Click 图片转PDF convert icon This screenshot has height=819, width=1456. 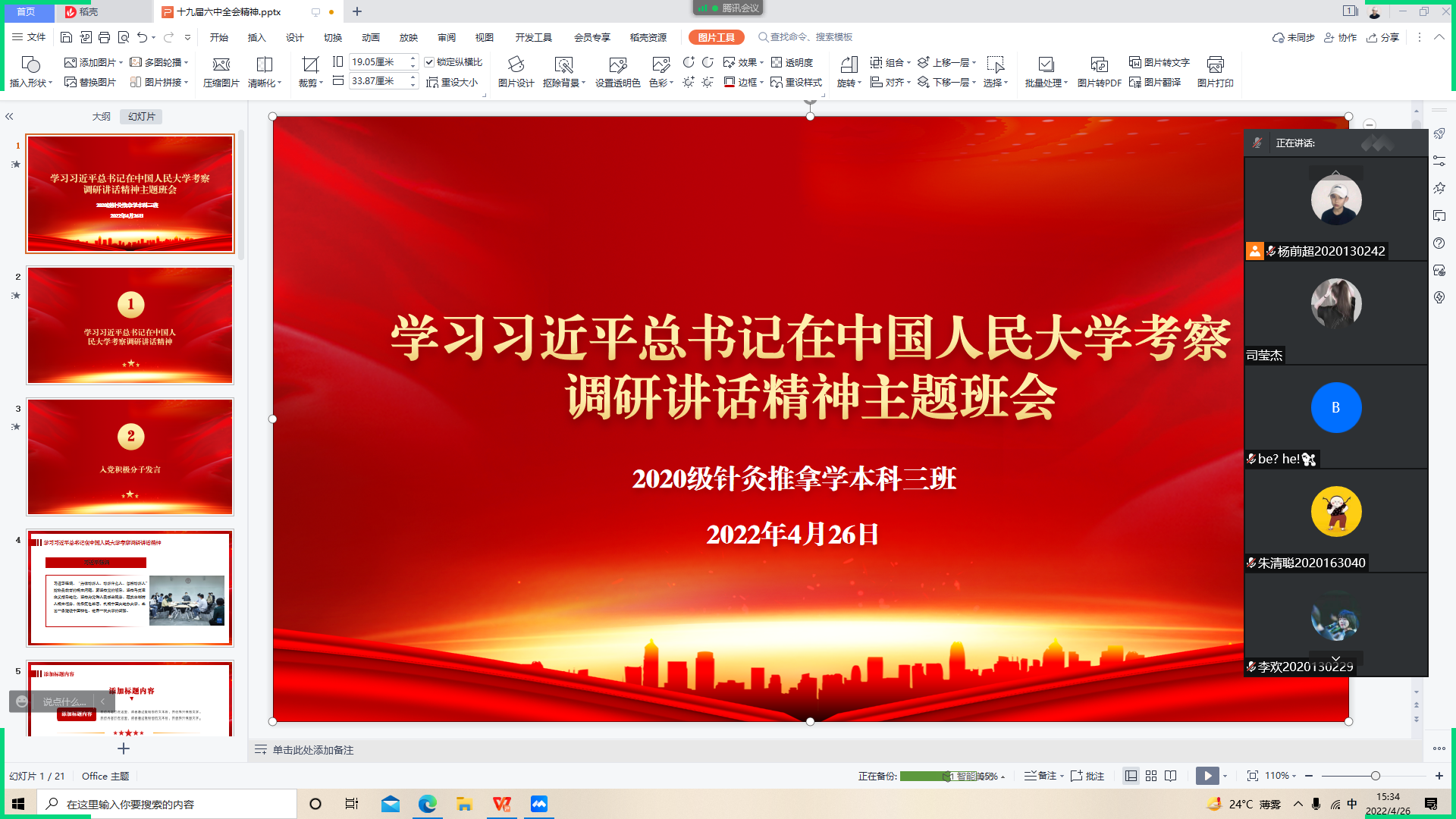click(x=1099, y=65)
